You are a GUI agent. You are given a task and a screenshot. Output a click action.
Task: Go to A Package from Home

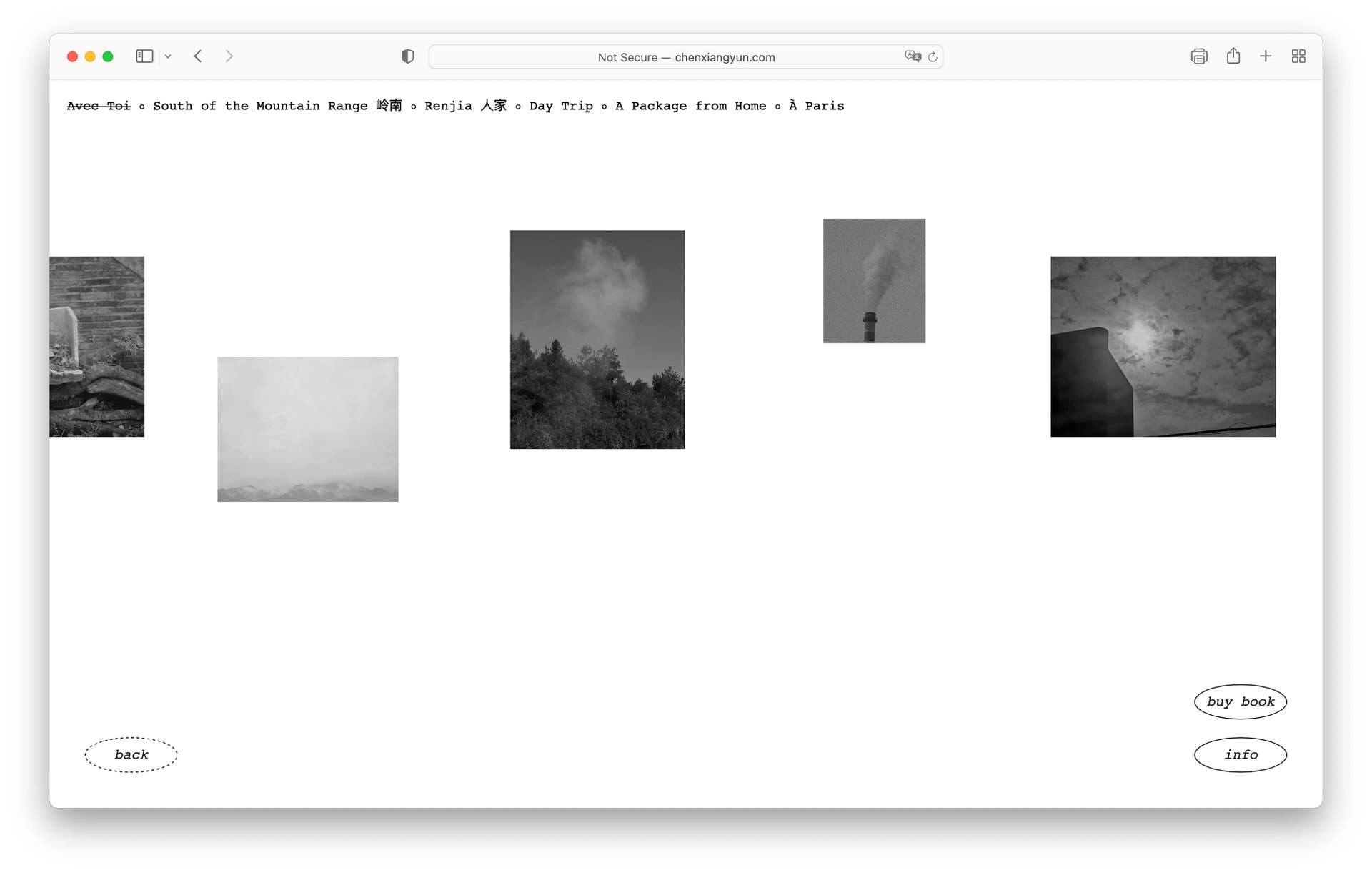pos(690,106)
